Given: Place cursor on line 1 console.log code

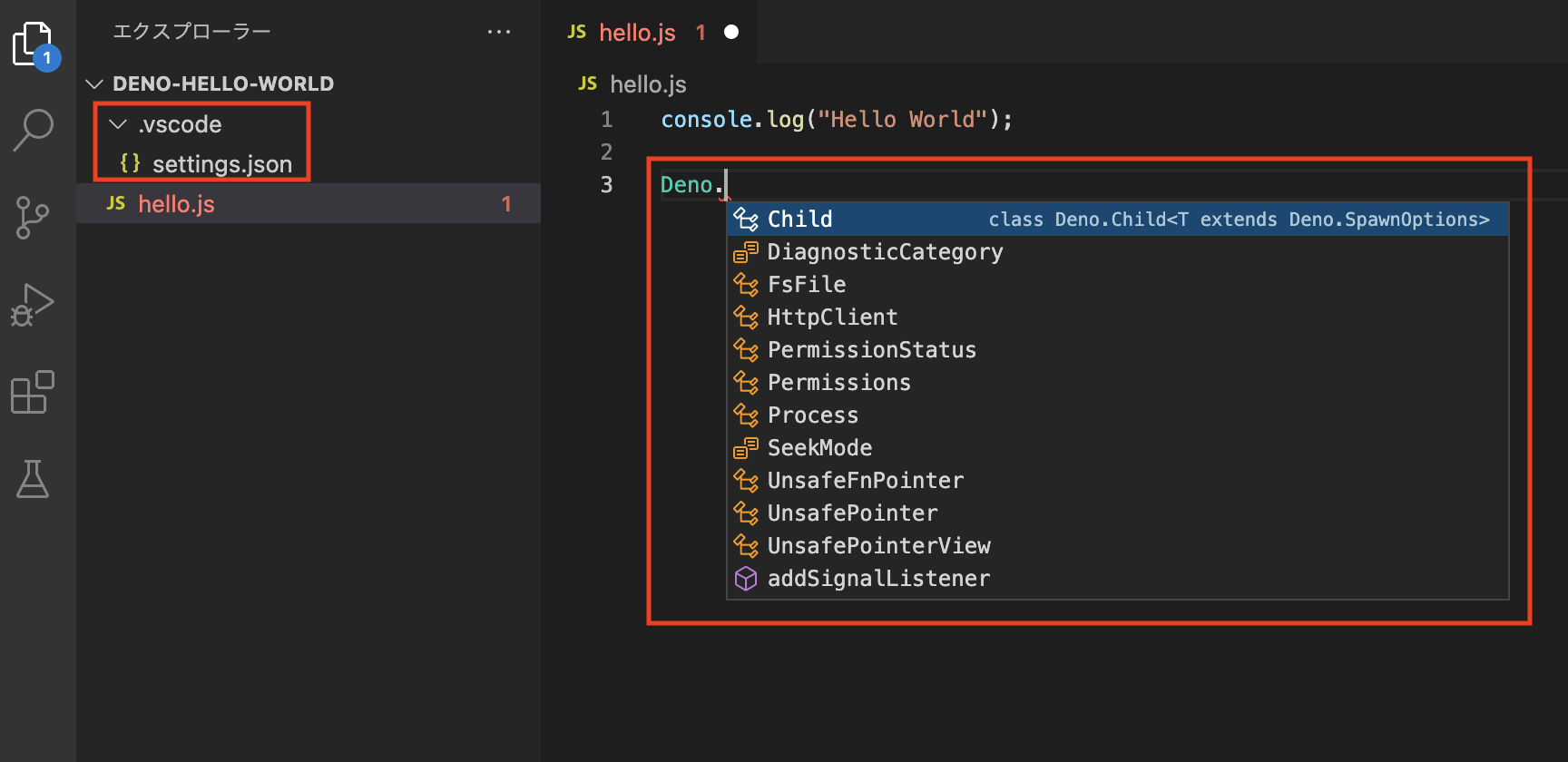Looking at the screenshot, I should 835,120.
